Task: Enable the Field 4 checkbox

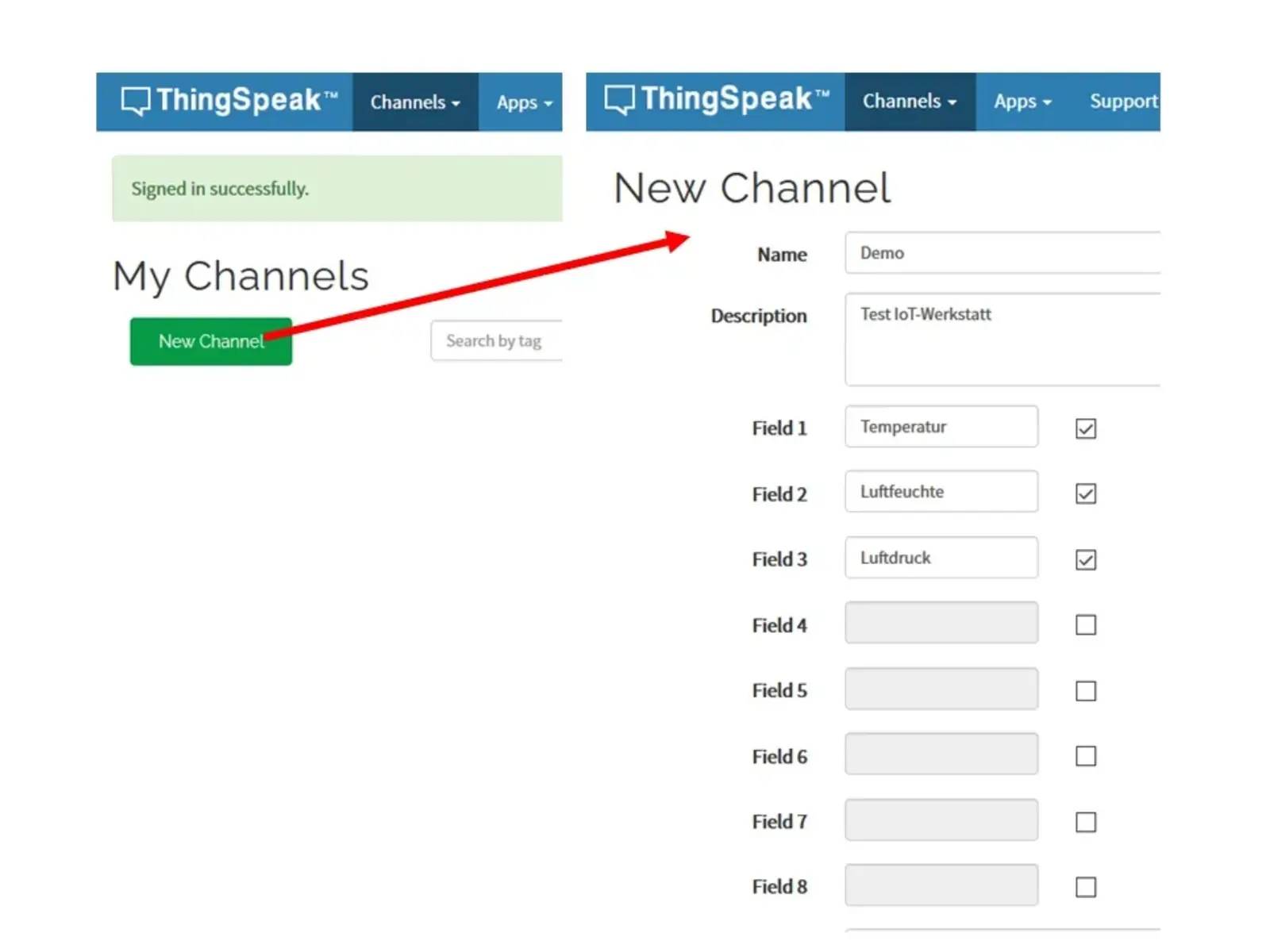Action: [x=1085, y=624]
